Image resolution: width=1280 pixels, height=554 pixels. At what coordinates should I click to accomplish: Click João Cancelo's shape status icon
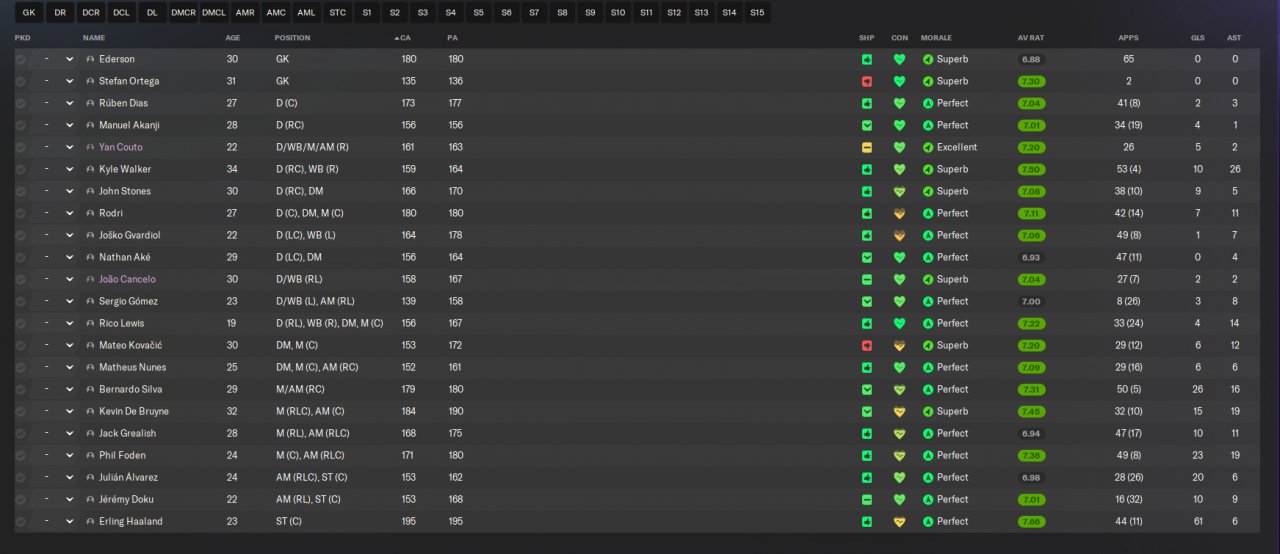(867, 279)
